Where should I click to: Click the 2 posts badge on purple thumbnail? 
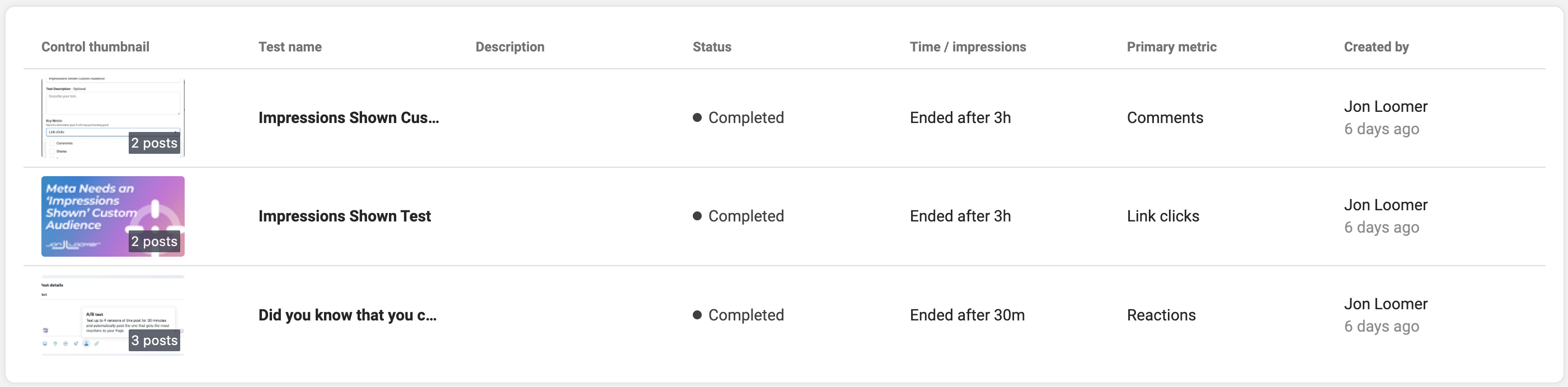coord(154,242)
